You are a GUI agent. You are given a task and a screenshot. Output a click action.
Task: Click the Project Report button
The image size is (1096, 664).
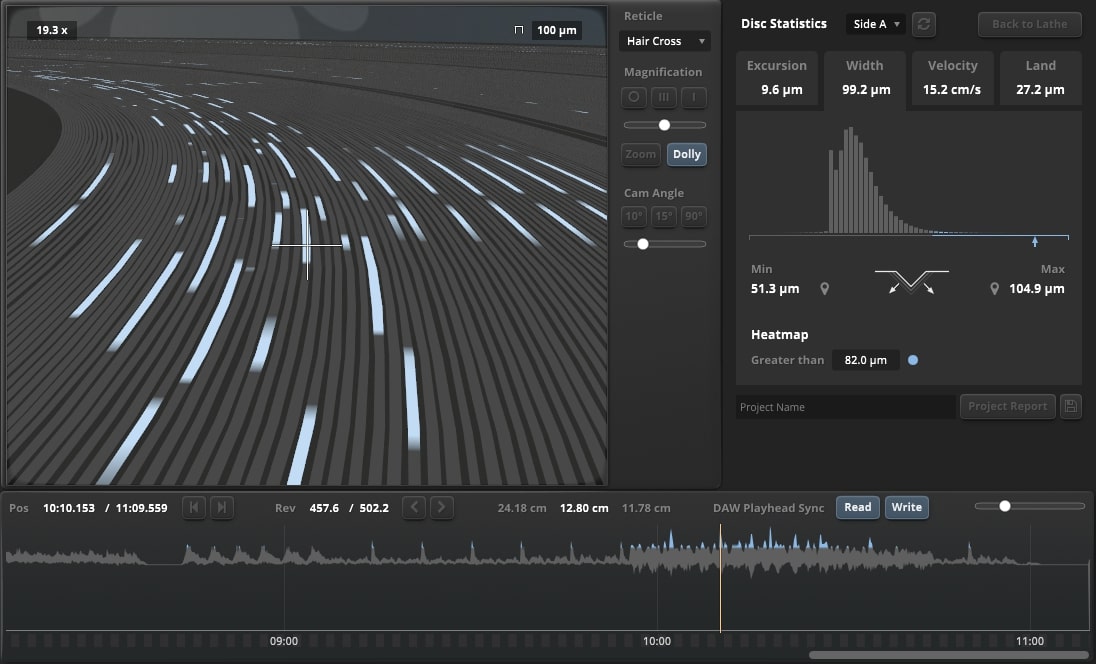click(x=1007, y=407)
